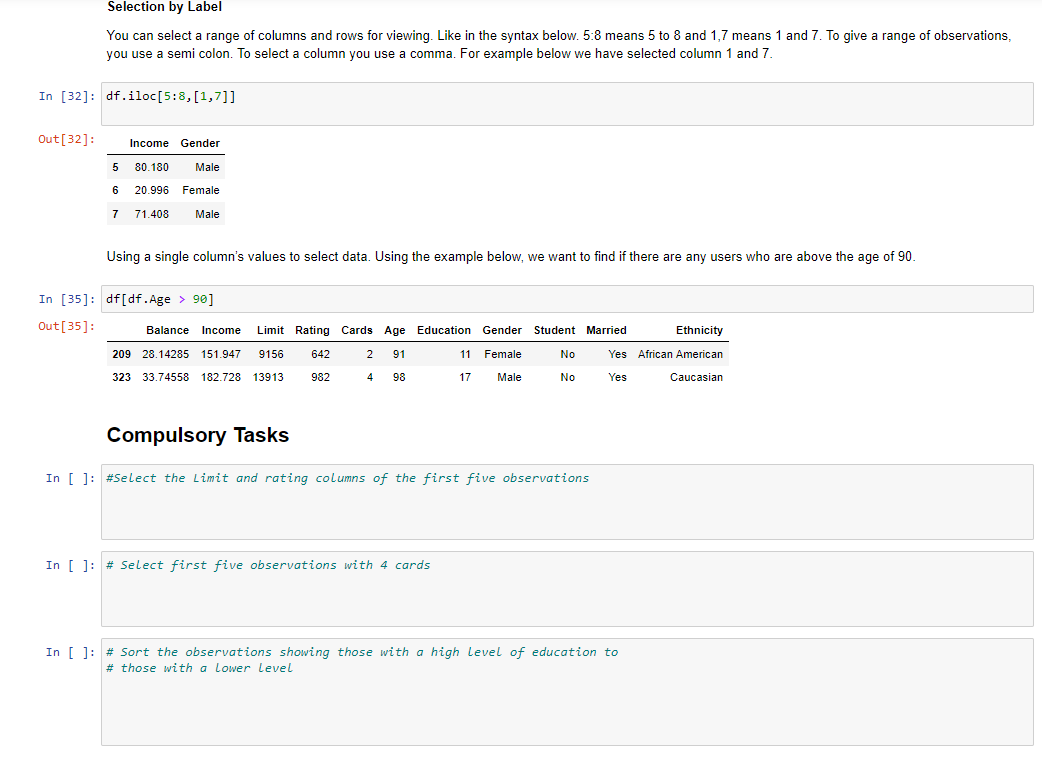
Task: Click the Age column header in second table
Action: [x=394, y=330]
